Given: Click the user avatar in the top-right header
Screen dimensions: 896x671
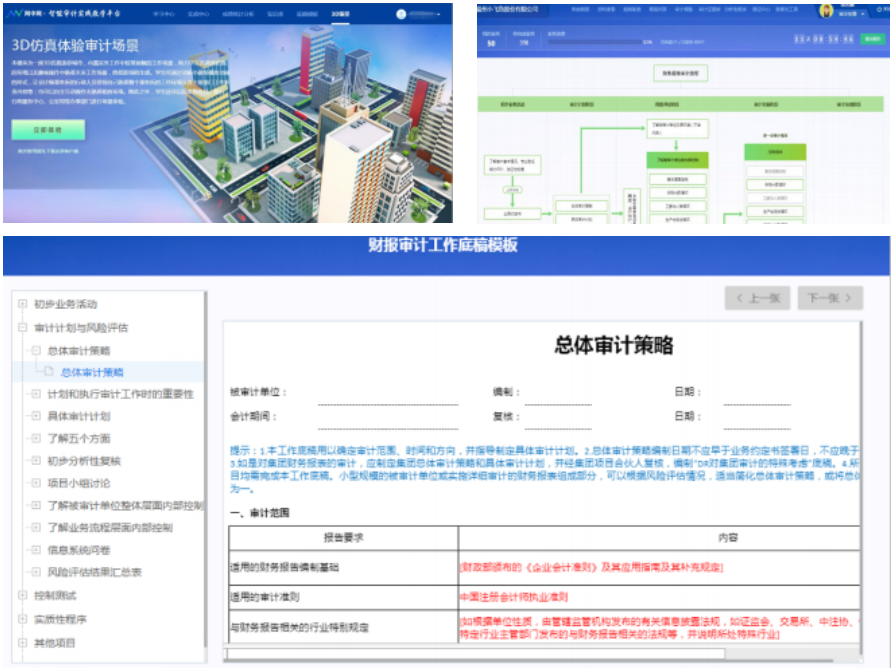Looking at the screenshot, I should (x=826, y=10).
